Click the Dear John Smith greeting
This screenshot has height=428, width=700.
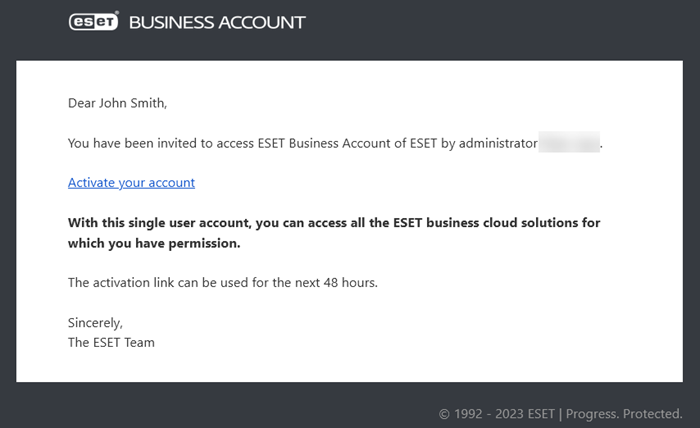point(117,103)
